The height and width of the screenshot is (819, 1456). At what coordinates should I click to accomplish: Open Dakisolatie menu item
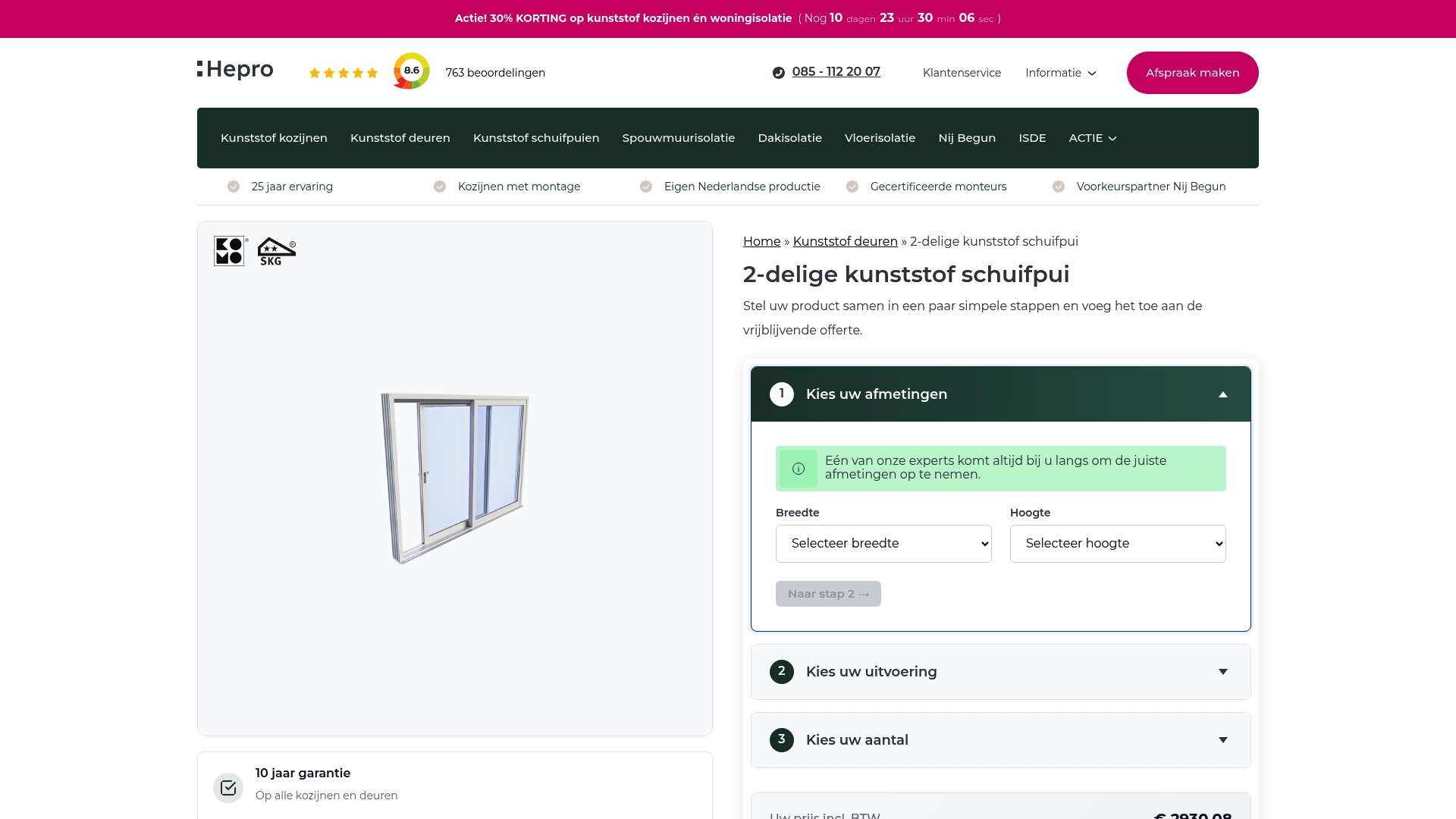pyautogui.click(x=790, y=138)
